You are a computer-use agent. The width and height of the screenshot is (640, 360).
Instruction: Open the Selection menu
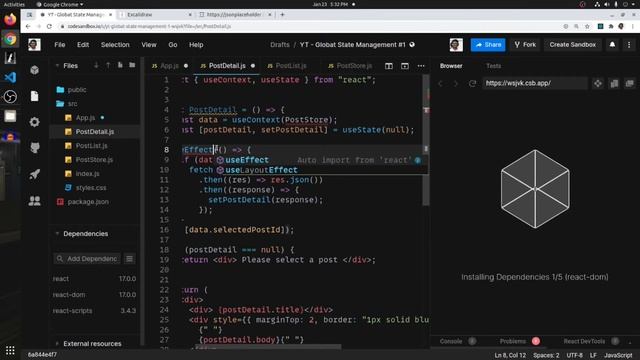pyautogui.click(x=115, y=44)
